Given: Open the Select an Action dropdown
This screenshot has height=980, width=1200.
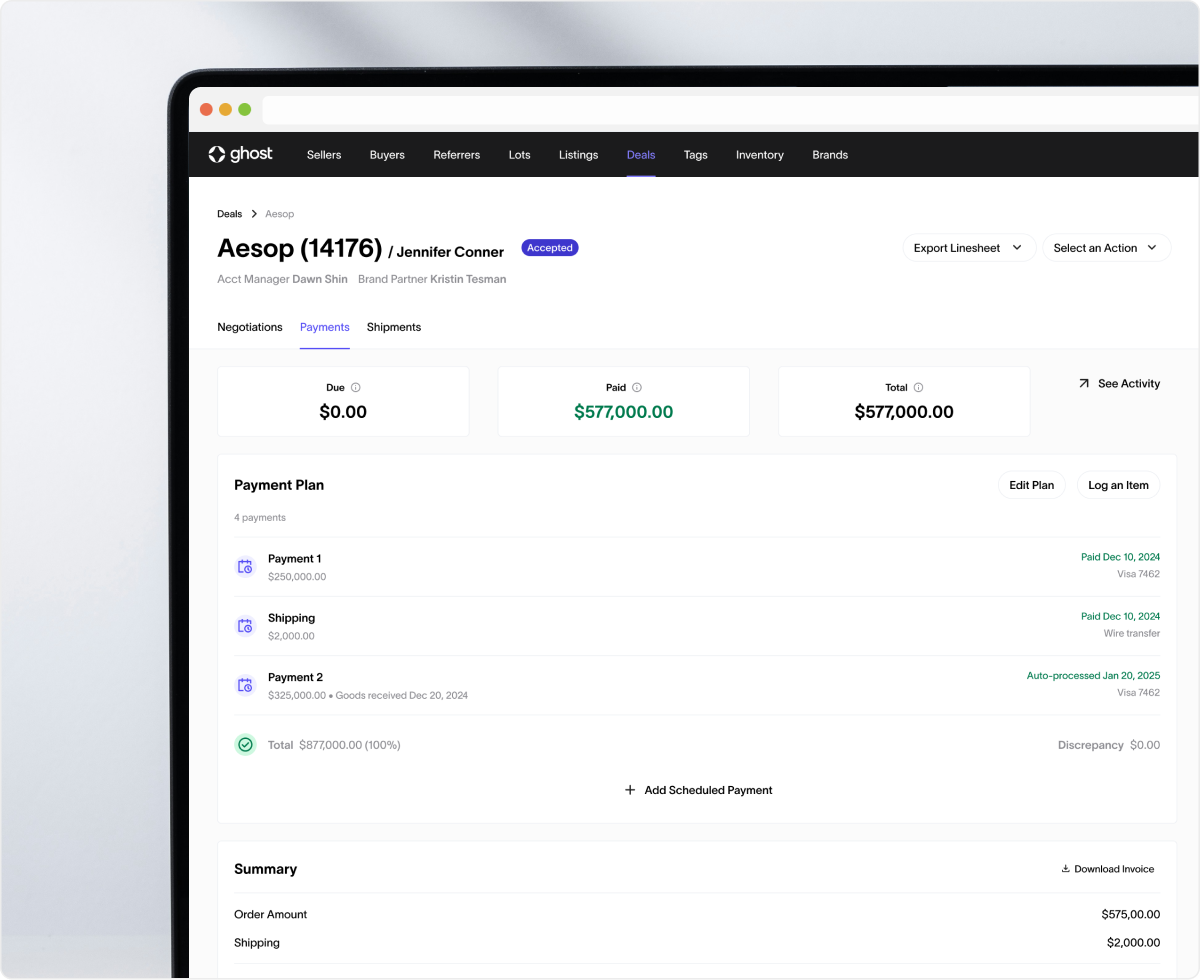Looking at the screenshot, I should click(x=1106, y=248).
